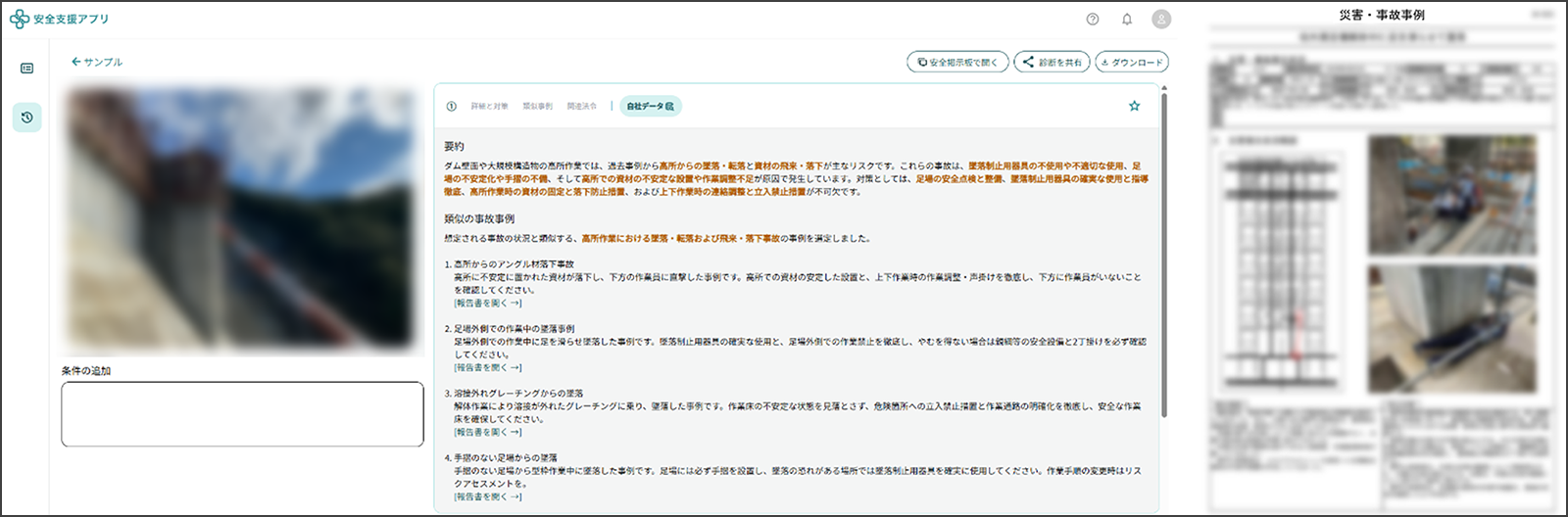Click the ダウンロード button
Screen dimensions: 1568x517
pyautogui.click(x=1132, y=62)
